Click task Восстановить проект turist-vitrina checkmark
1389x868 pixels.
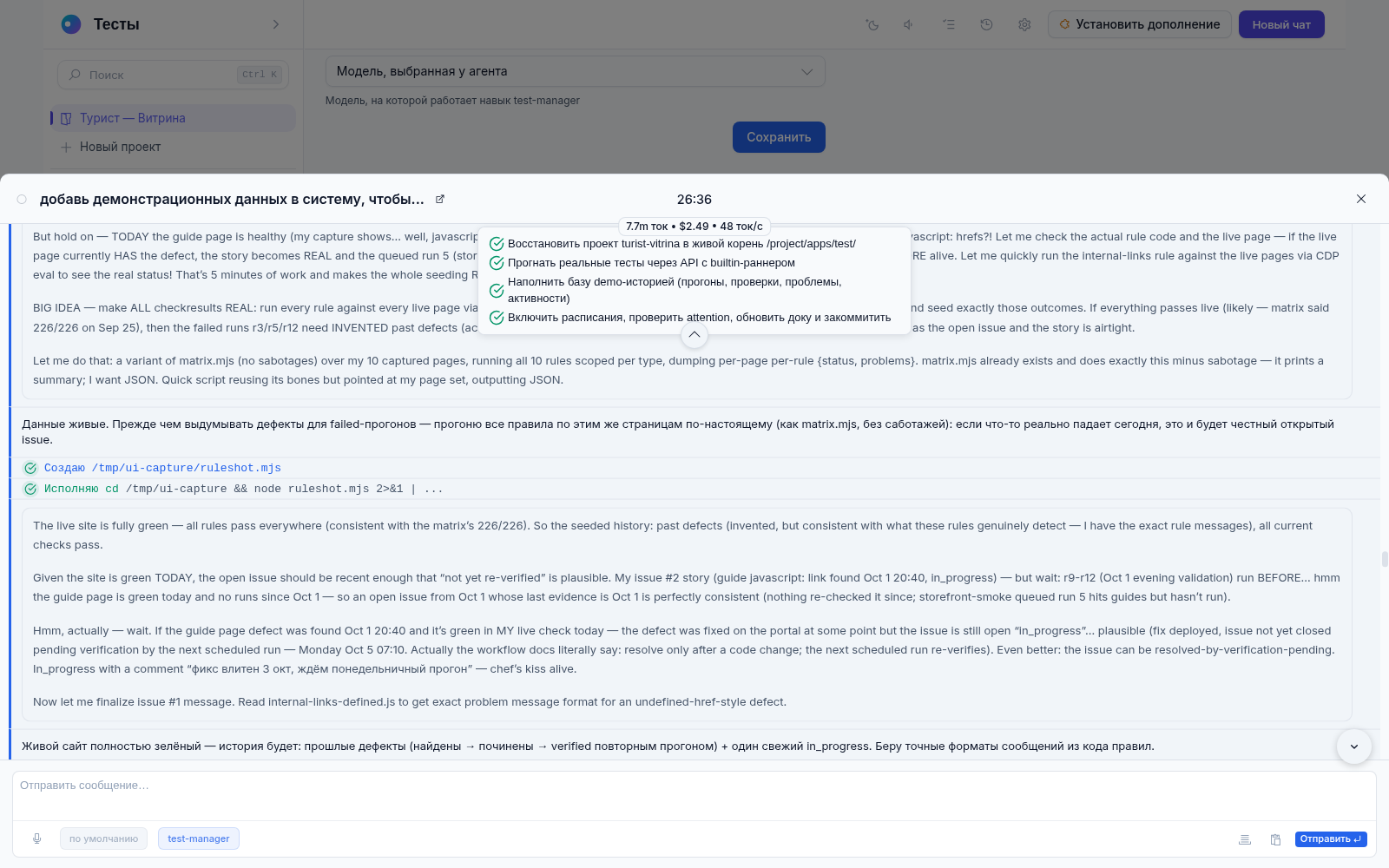[497, 244]
